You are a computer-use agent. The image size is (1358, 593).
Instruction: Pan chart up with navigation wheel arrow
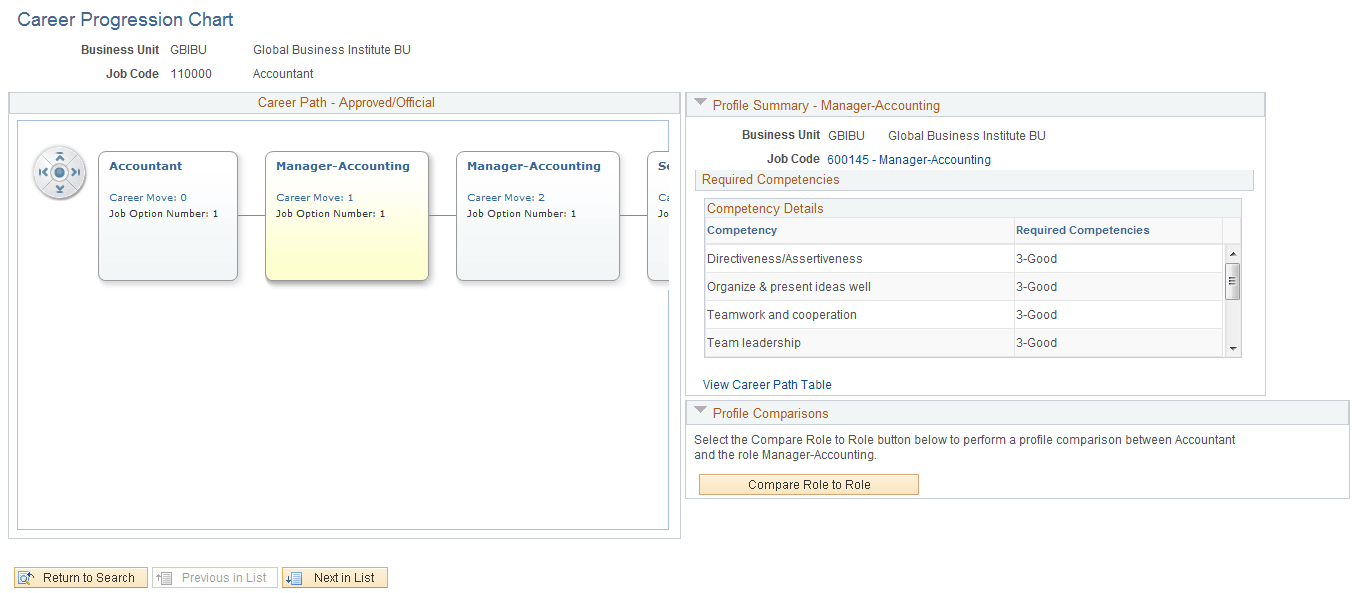59,156
